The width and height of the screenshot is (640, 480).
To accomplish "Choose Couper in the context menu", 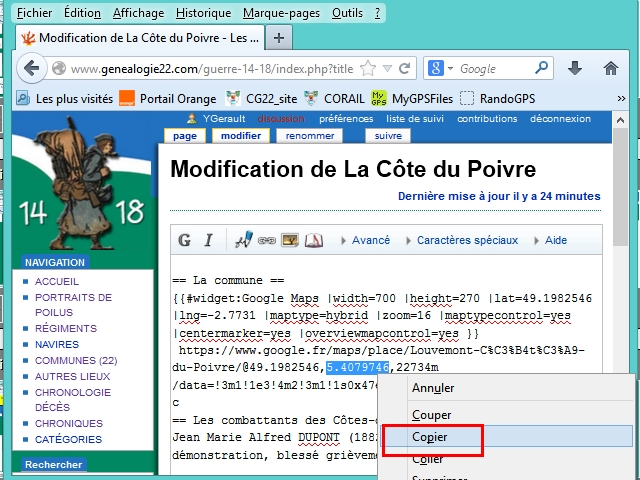I will 506,415.
